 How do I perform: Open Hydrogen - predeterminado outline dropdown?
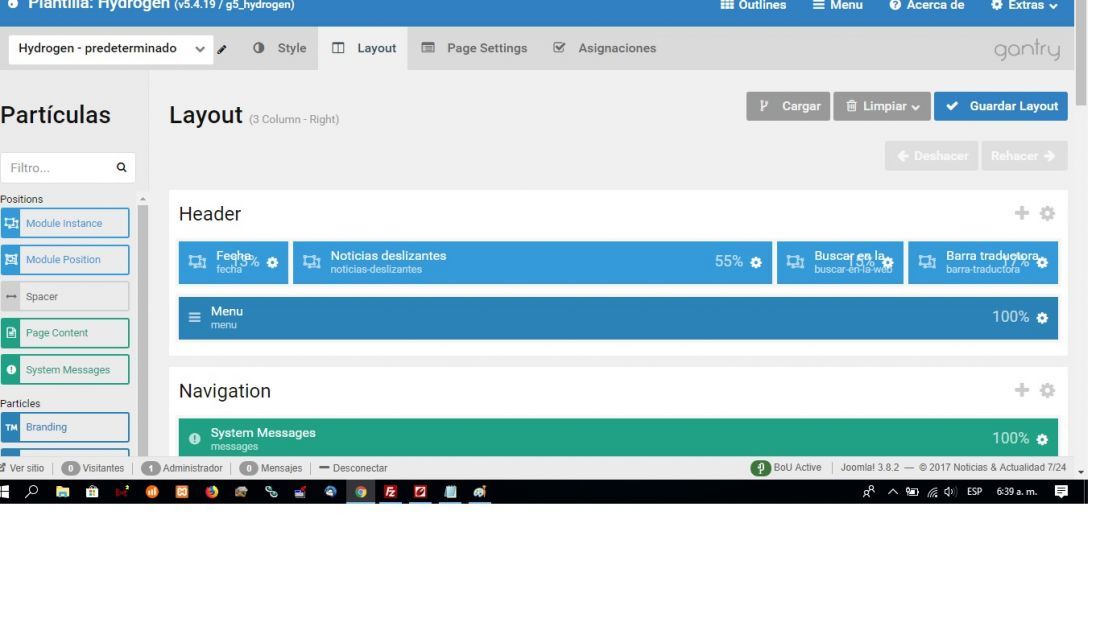(x=111, y=48)
